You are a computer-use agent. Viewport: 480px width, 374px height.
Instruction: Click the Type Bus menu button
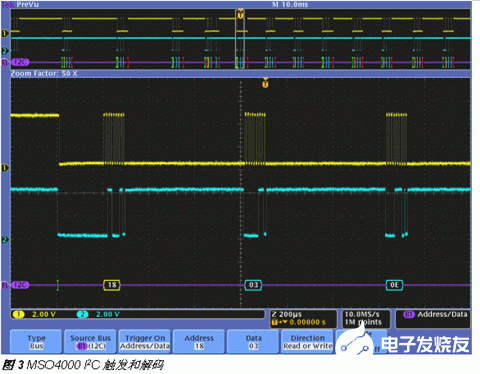(x=36, y=342)
